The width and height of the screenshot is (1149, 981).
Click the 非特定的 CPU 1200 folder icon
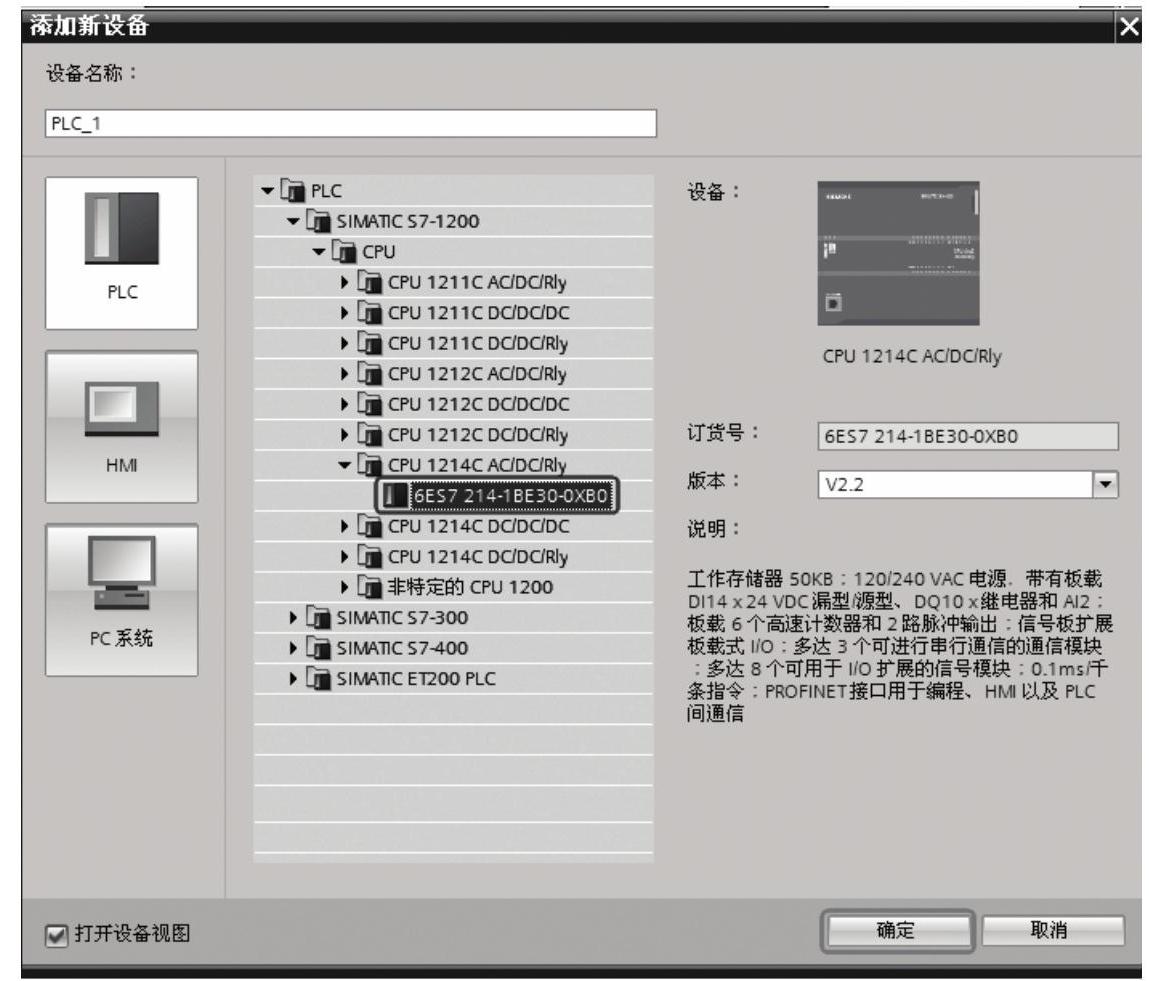370,588
